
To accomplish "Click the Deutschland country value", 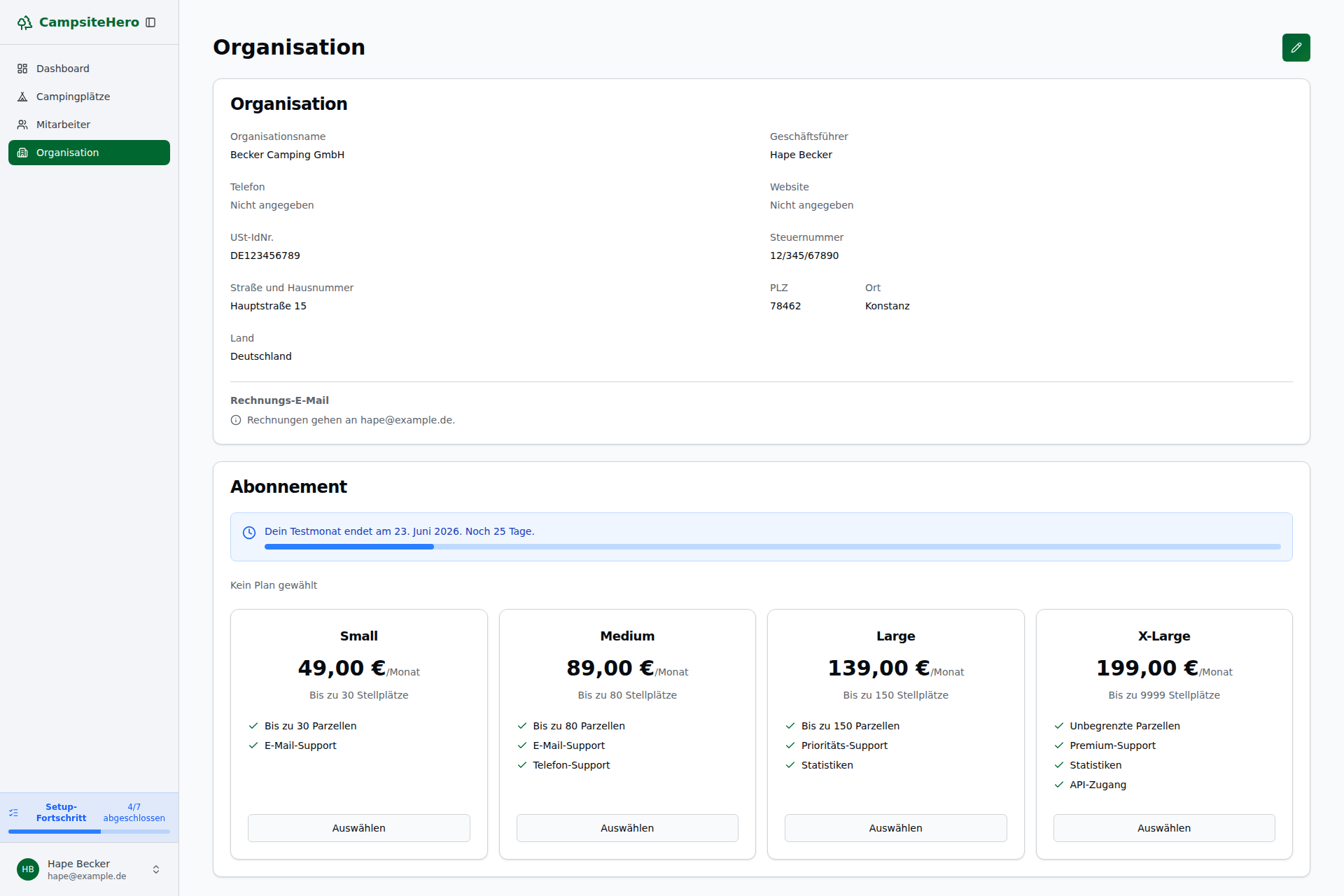I will (x=260, y=356).
